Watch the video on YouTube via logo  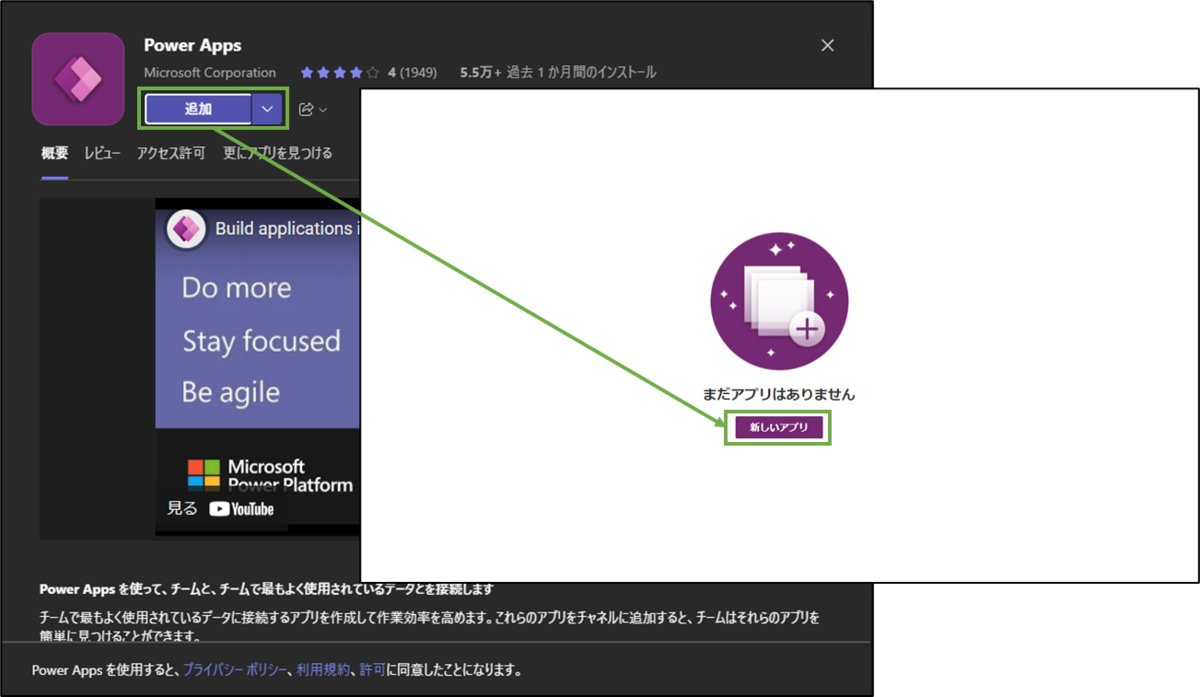click(241, 508)
